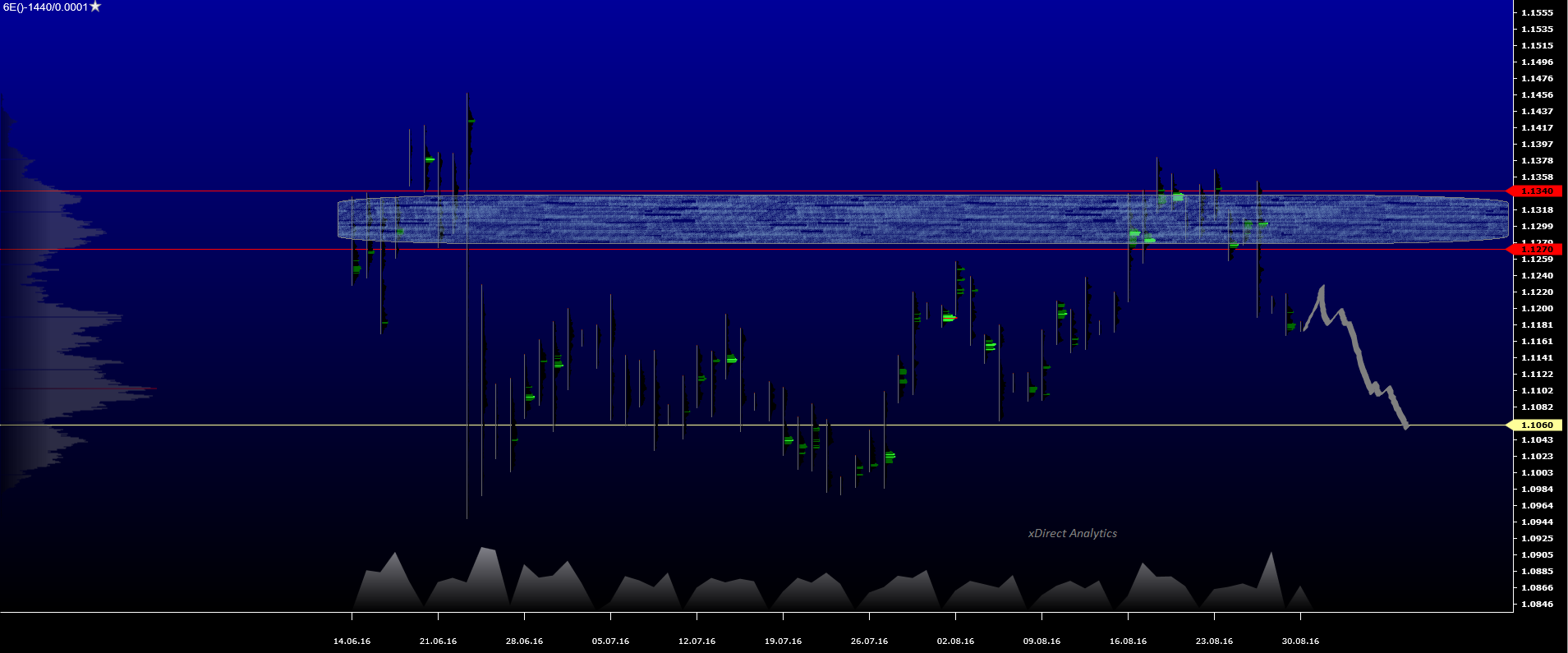Click the xDirect Analytics watermark text
This screenshot has height=653, width=1568.
(x=1072, y=534)
